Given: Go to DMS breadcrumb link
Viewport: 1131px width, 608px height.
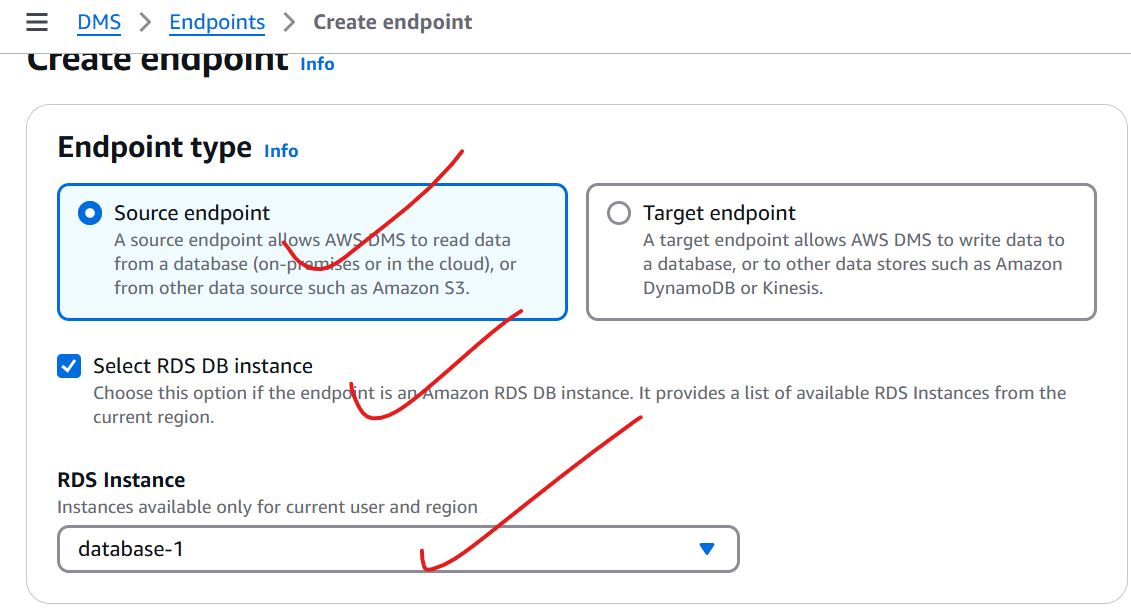Looking at the screenshot, I should [99, 22].
